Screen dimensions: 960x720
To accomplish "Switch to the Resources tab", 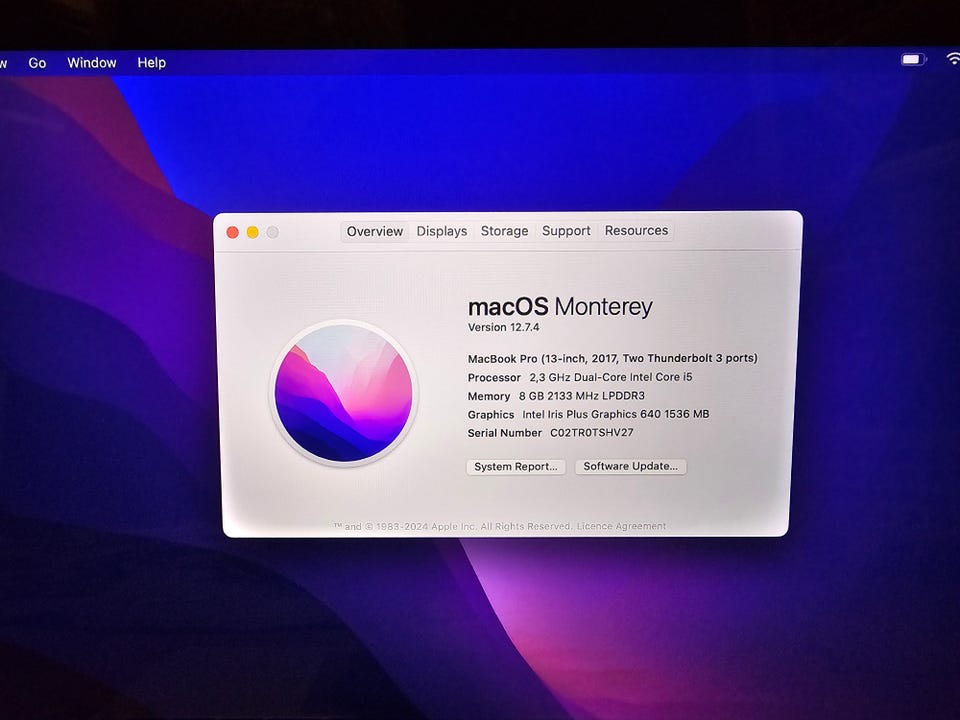I will 636,230.
